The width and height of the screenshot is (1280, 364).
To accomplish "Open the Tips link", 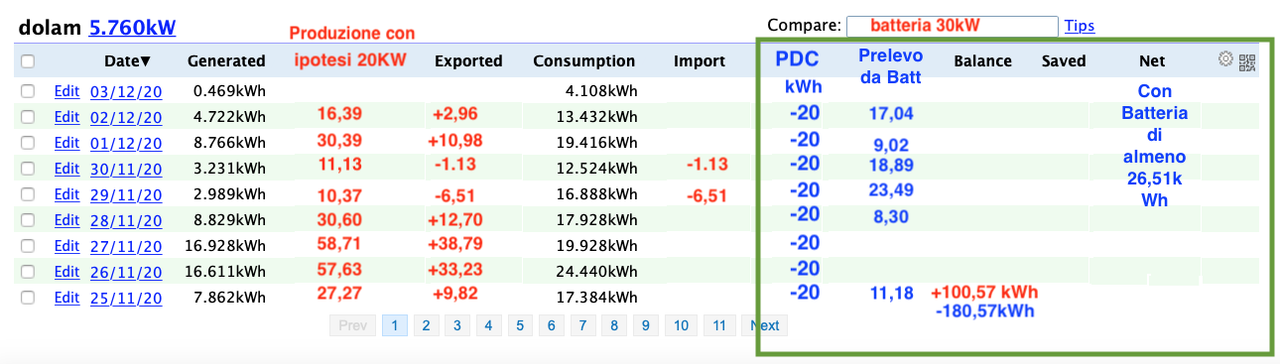I will click(x=1079, y=25).
